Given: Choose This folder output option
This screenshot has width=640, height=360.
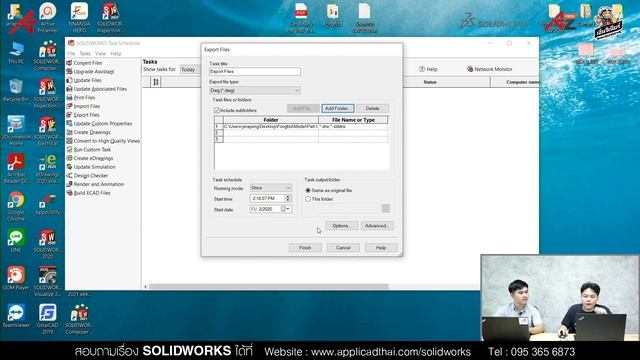Looking at the screenshot, I should 308,199.
